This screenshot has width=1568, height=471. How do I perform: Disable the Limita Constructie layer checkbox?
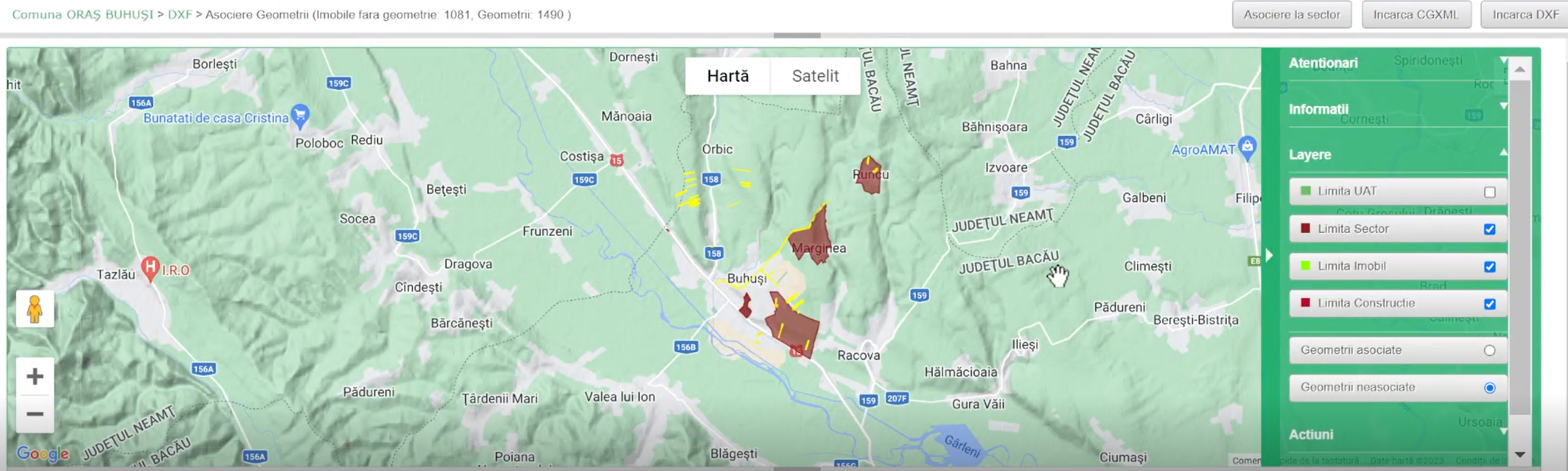coord(1490,304)
